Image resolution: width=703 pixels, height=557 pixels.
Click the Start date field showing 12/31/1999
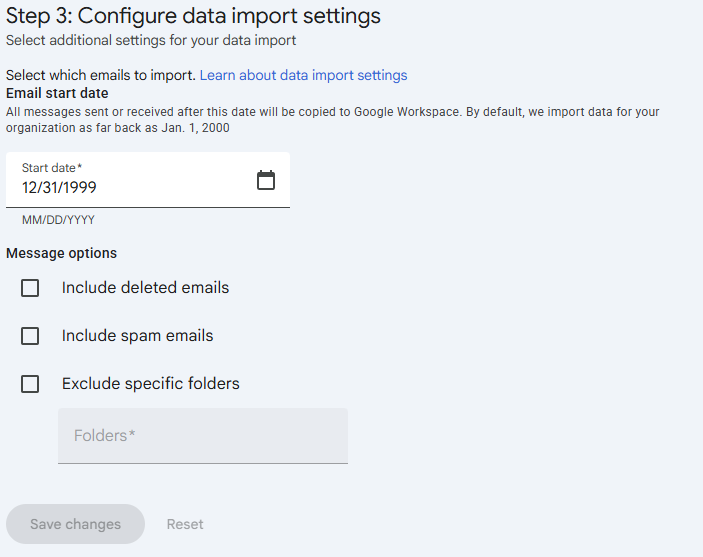click(x=148, y=180)
